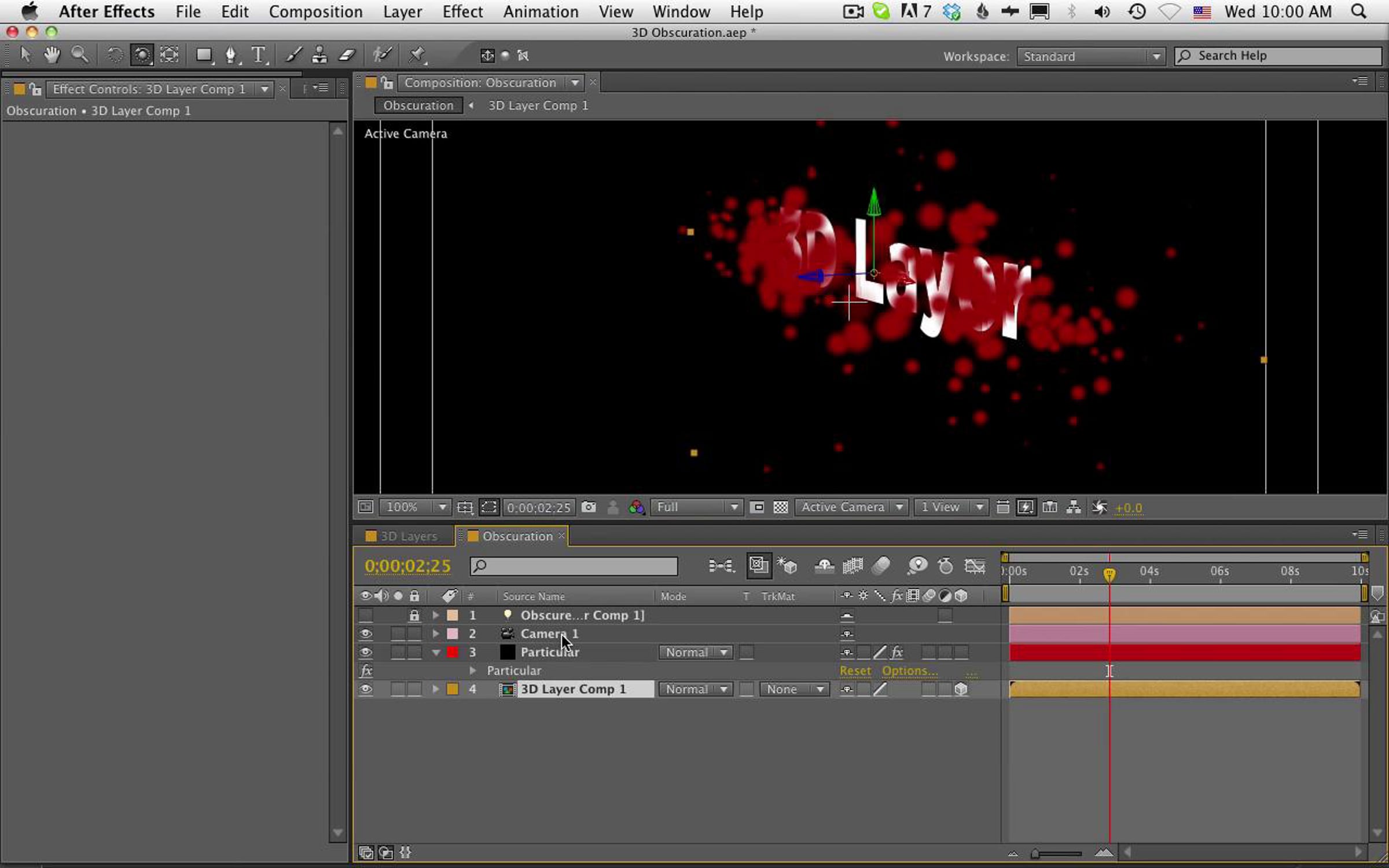Open the Workspace Standard dropdown
The width and height of the screenshot is (1389, 868).
coord(1091,56)
